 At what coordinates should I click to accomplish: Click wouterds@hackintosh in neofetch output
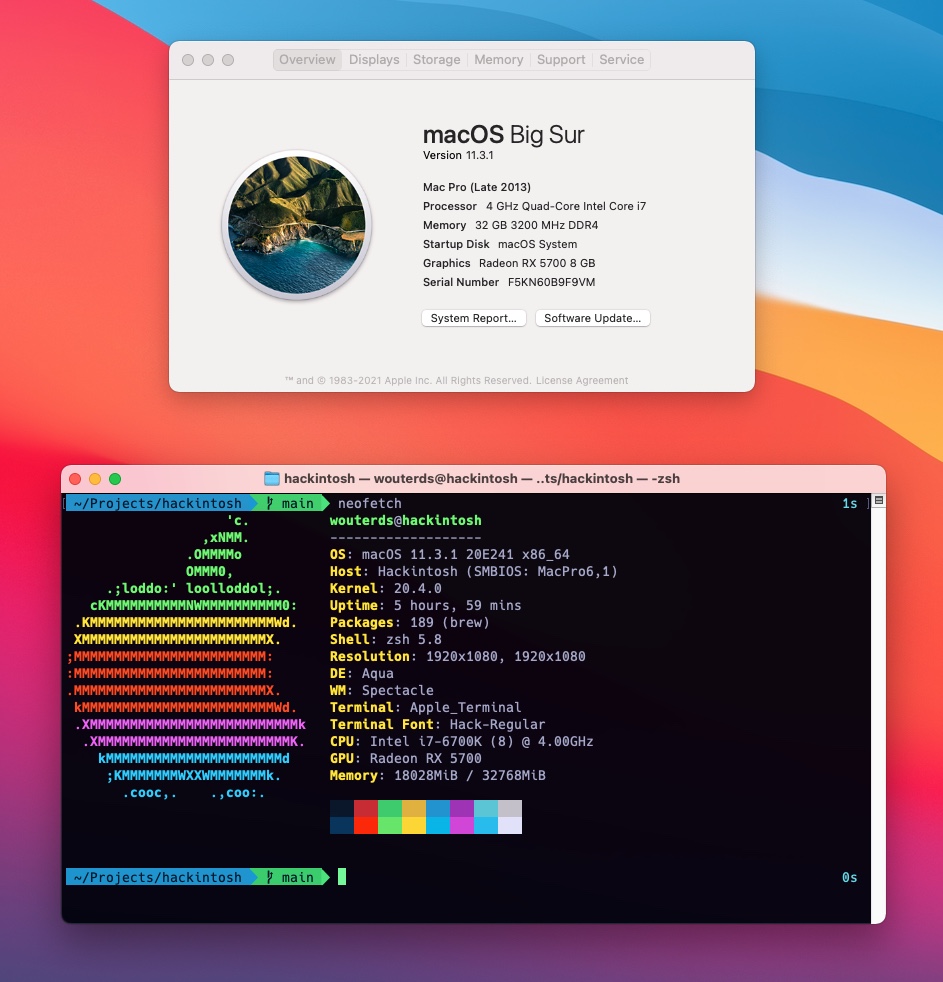(x=406, y=520)
